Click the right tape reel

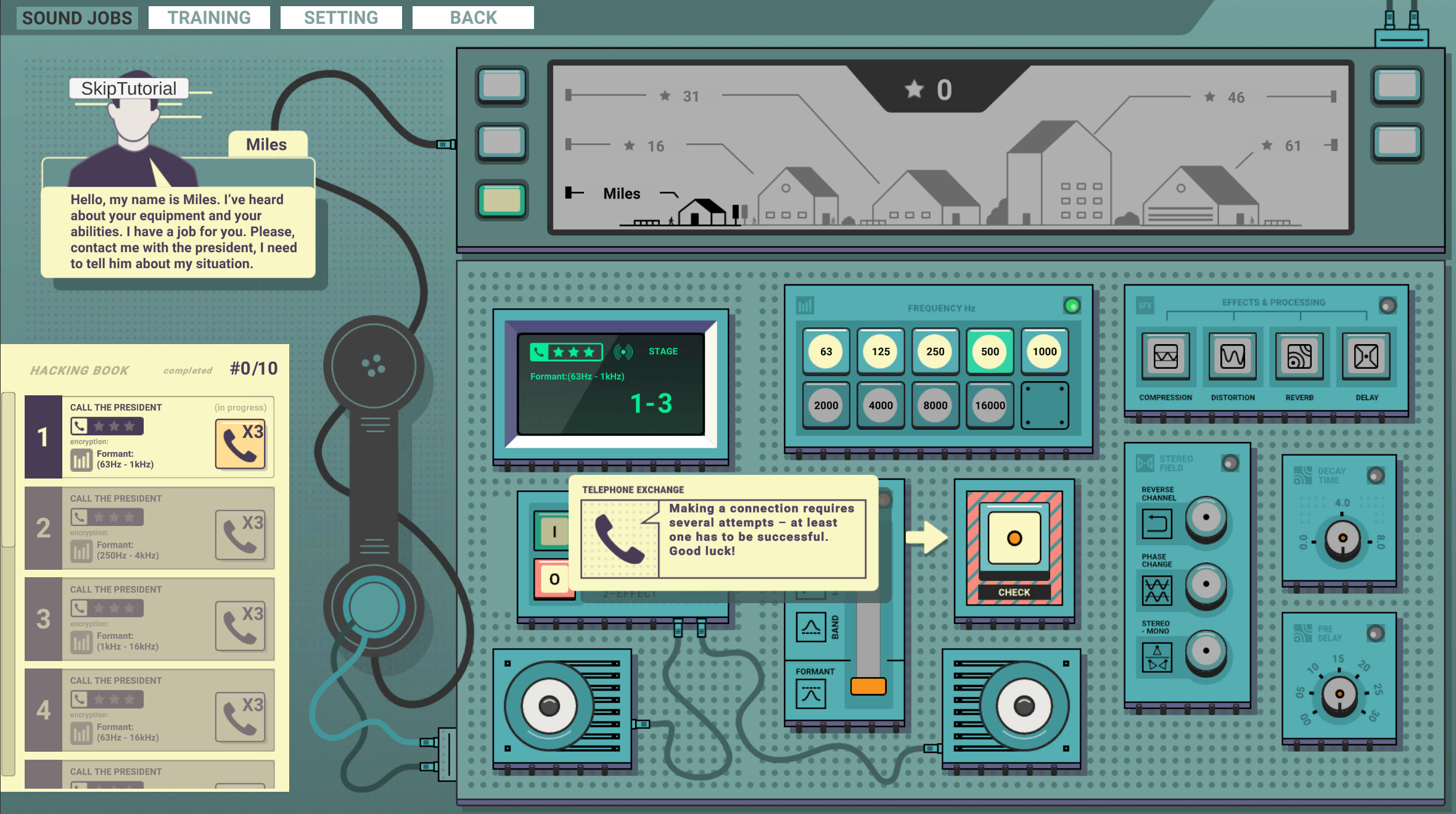click(x=1024, y=705)
